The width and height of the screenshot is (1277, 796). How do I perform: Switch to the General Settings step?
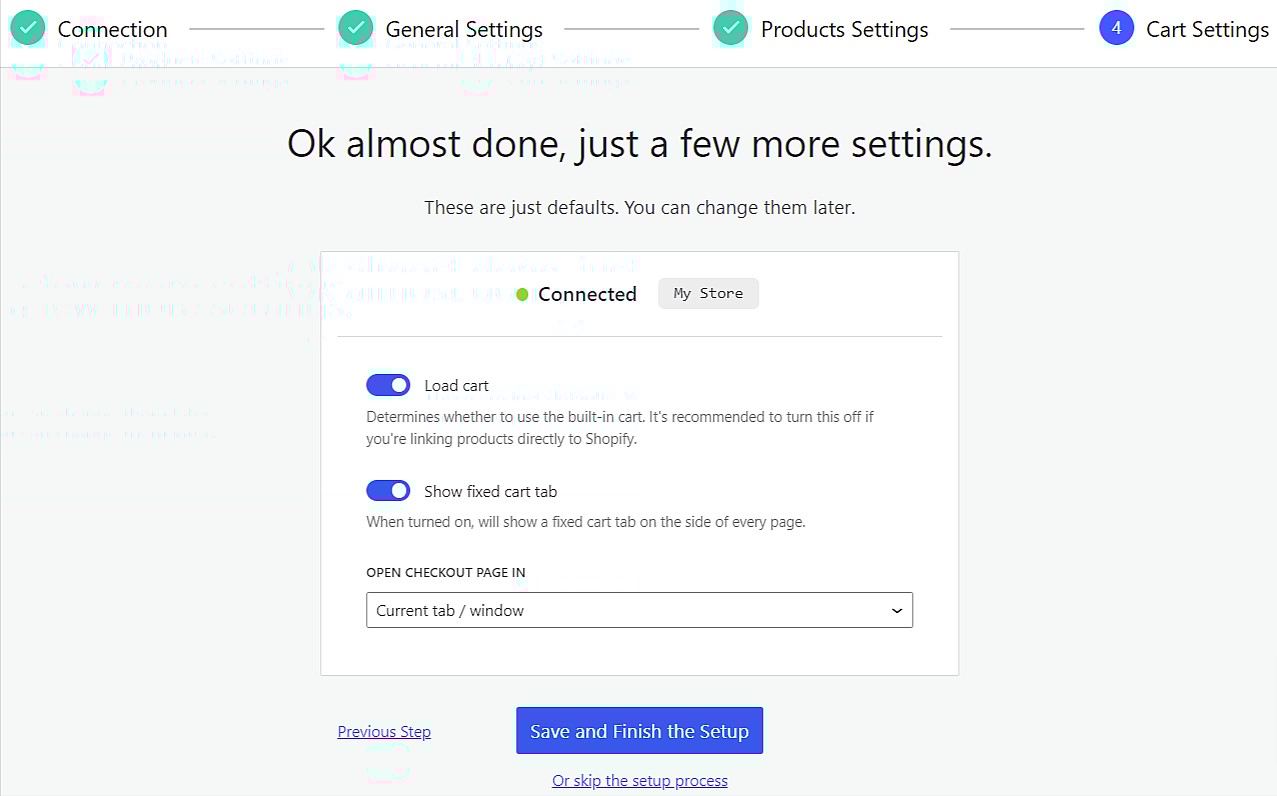(x=464, y=30)
